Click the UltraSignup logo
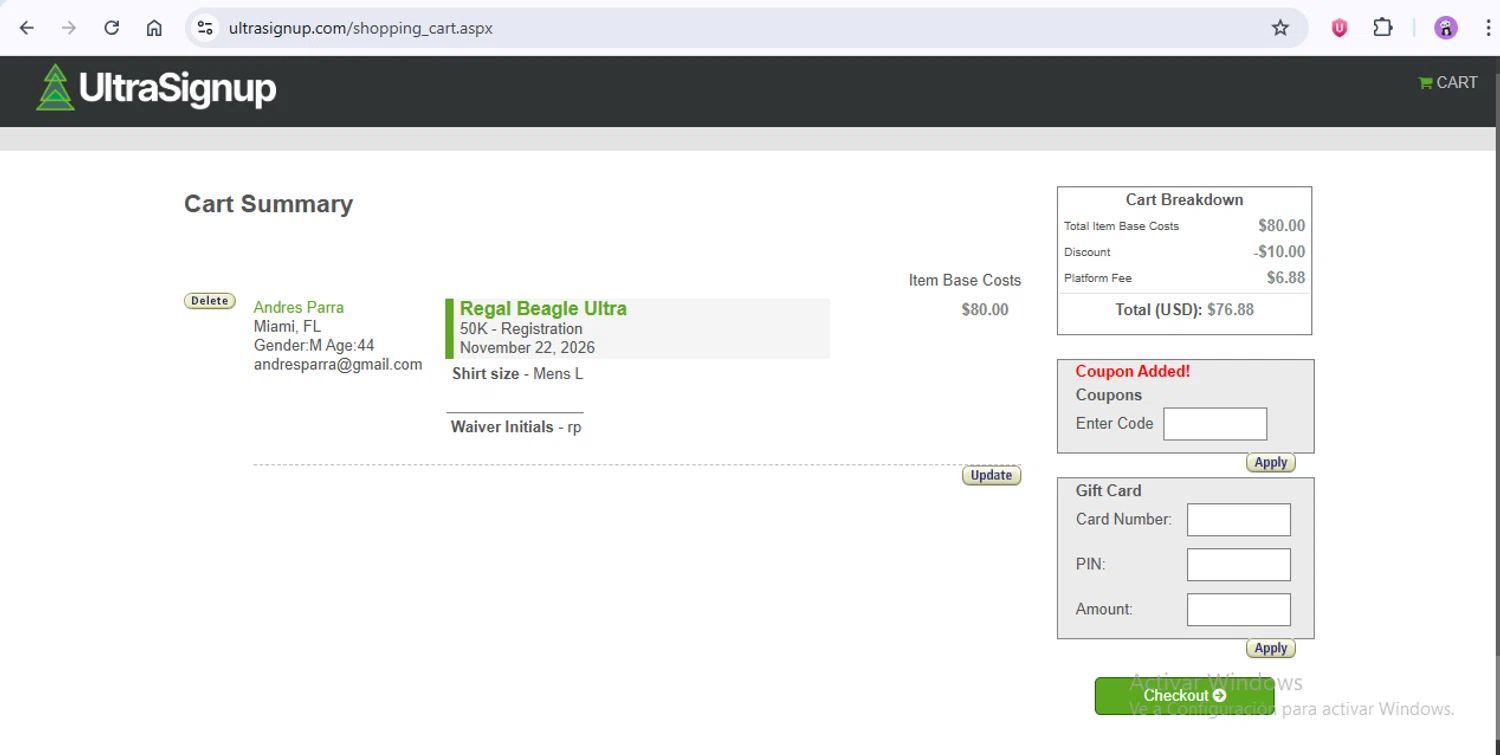The width and height of the screenshot is (1500, 755). click(x=156, y=88)
